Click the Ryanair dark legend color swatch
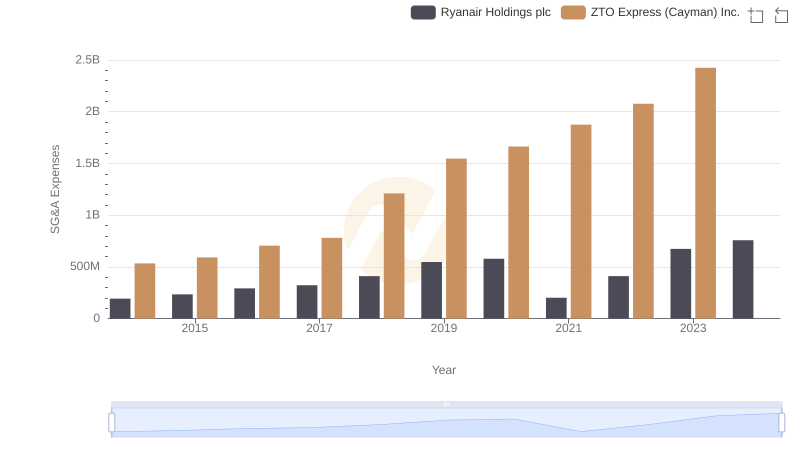The height and width of the screenshot is (461, 800). 423,12
